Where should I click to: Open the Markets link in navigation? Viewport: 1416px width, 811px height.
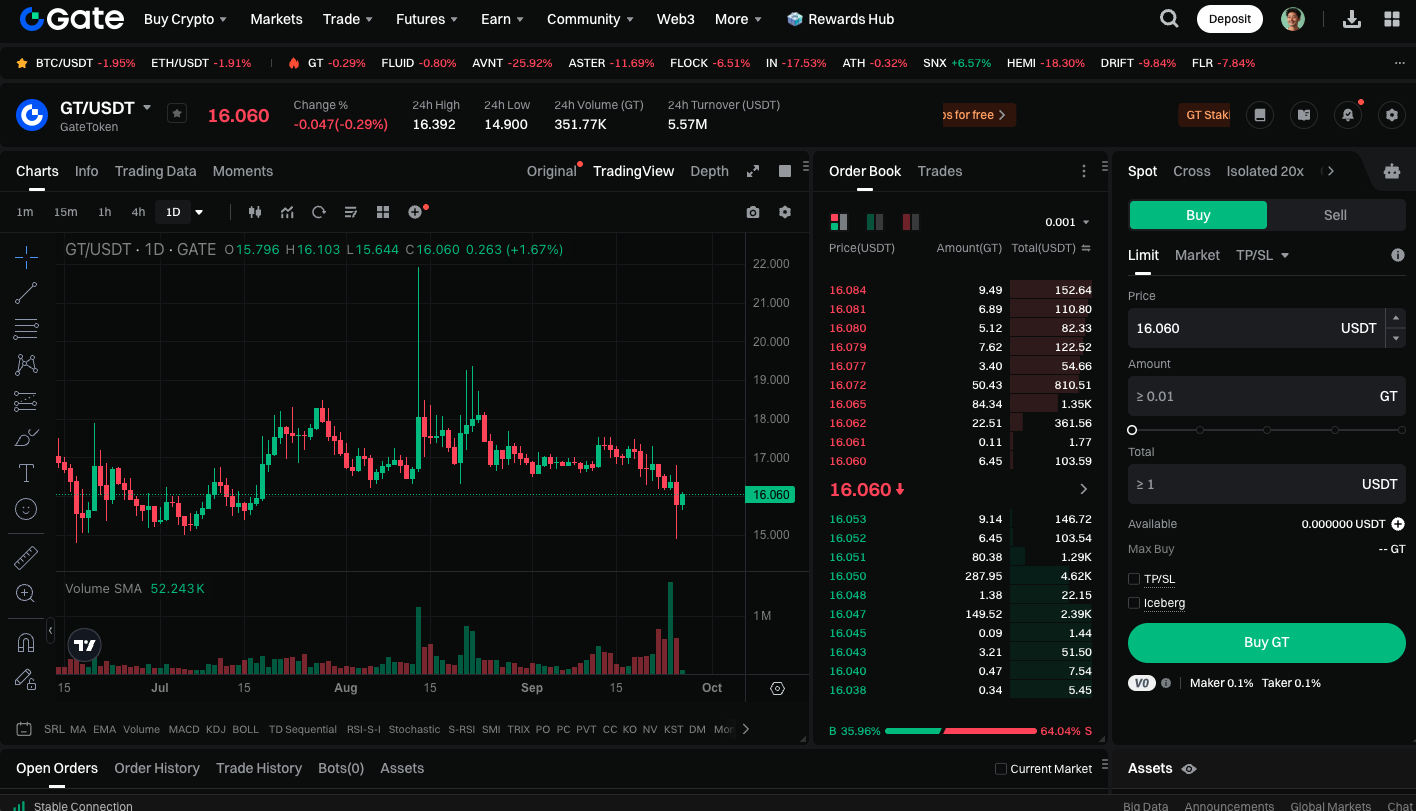(276, 19)
